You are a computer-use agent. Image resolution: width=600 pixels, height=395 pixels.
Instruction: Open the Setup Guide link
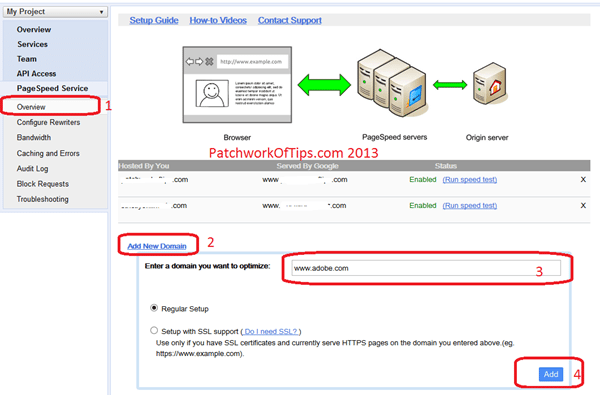154,20
